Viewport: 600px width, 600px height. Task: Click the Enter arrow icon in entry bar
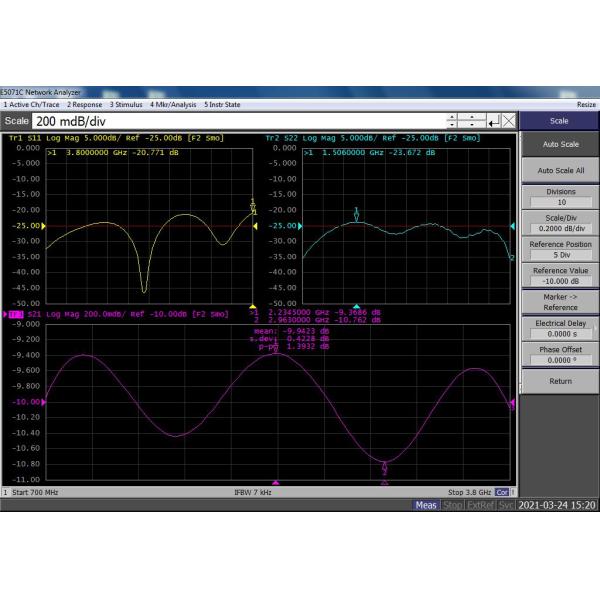pyautogui.click(x=492, y=121)
